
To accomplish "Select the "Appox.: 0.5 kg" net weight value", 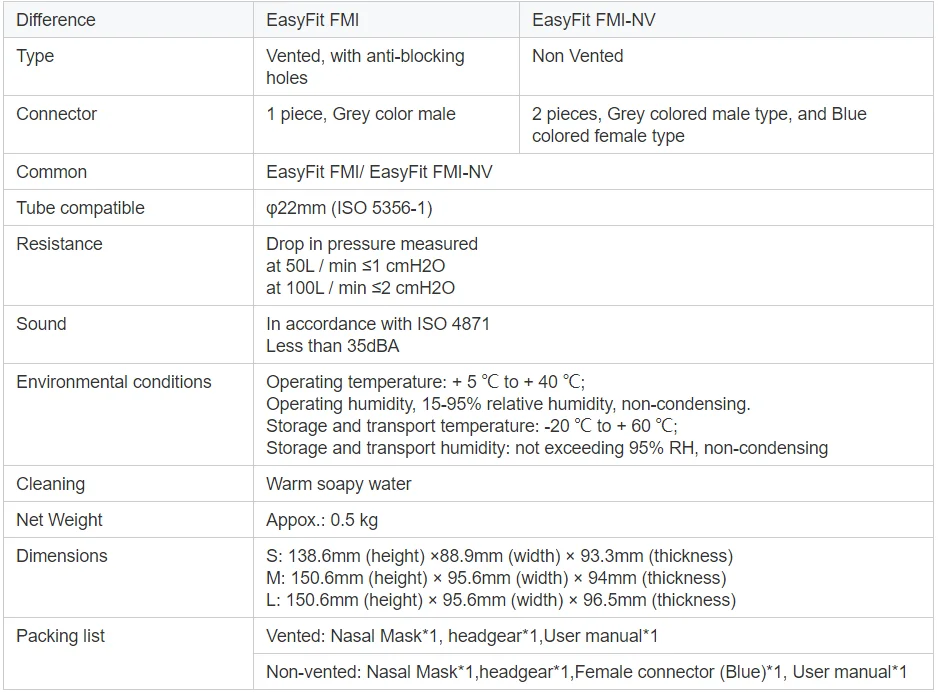I will (x=322, y=520).
